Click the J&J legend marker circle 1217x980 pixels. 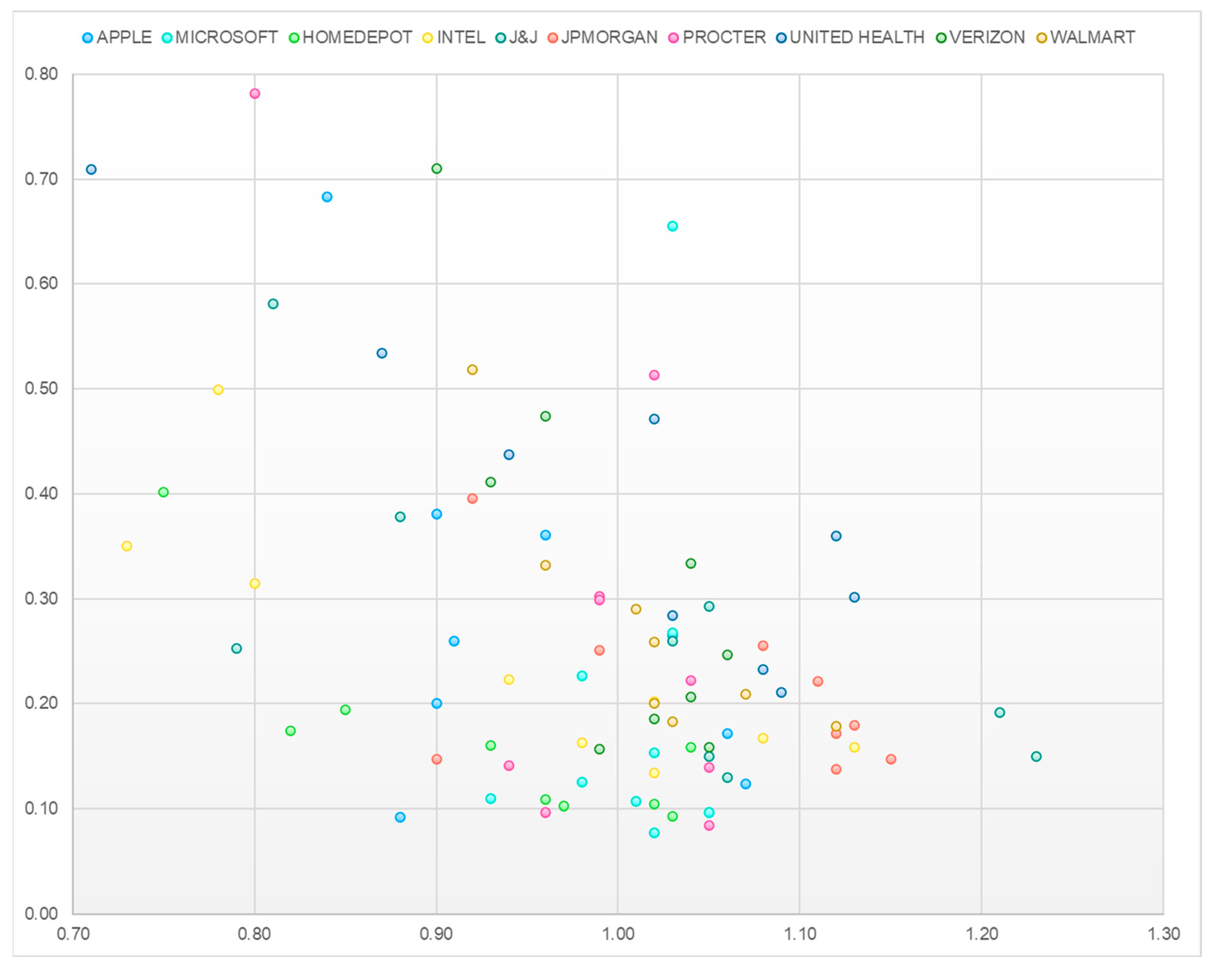[x=500, y=38]
